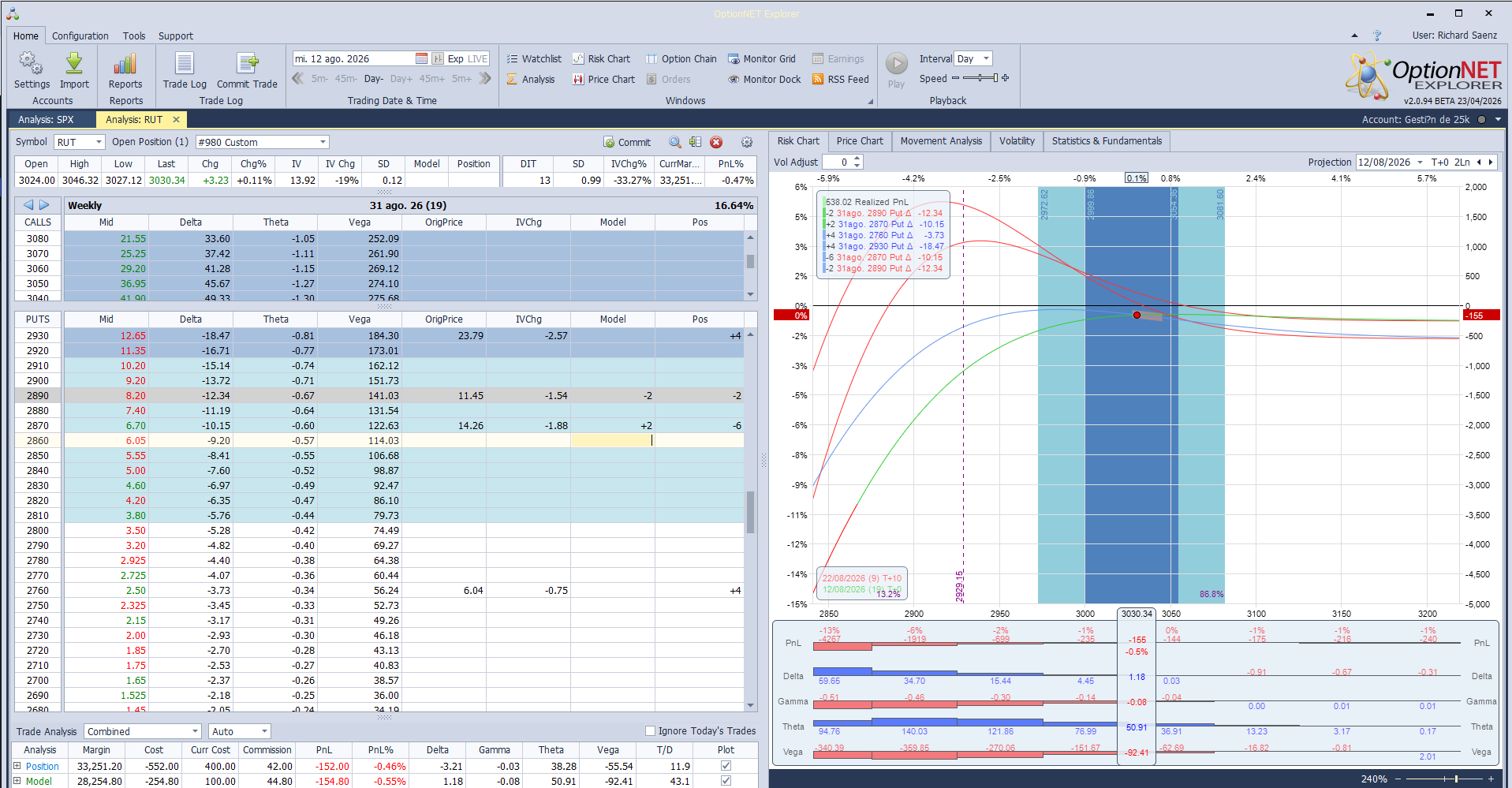Open the Interval dropdown set to Day
Viewport: 1512px width, 788px height.
click(973, 58)
